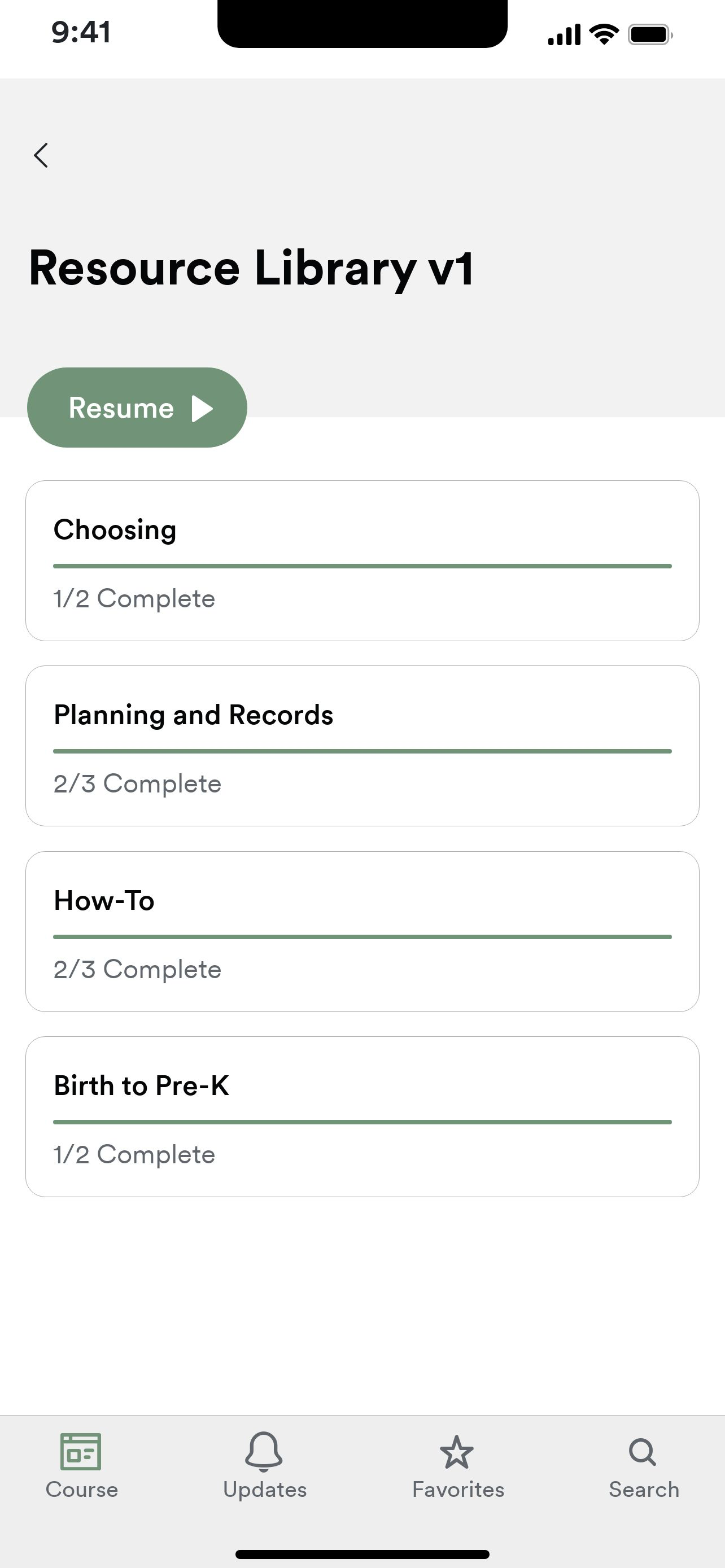
Task: Tap the battery status icon
Action: point(650,34)
